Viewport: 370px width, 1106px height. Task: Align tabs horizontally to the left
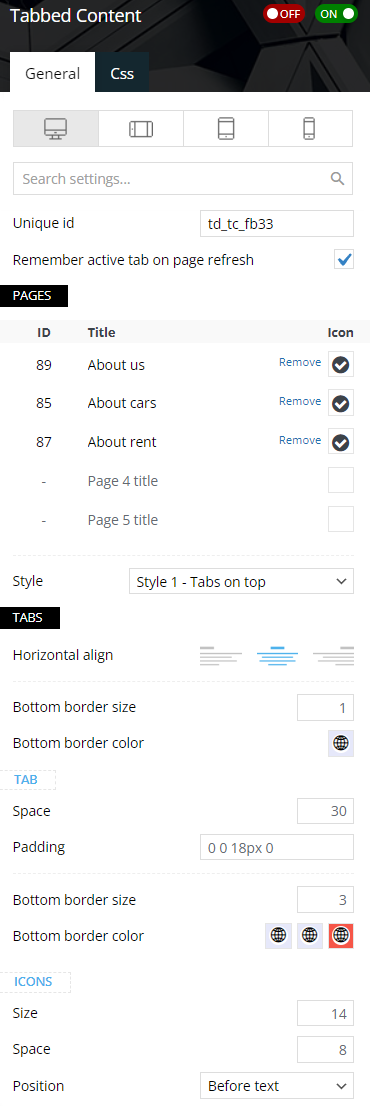pos(221,656)
